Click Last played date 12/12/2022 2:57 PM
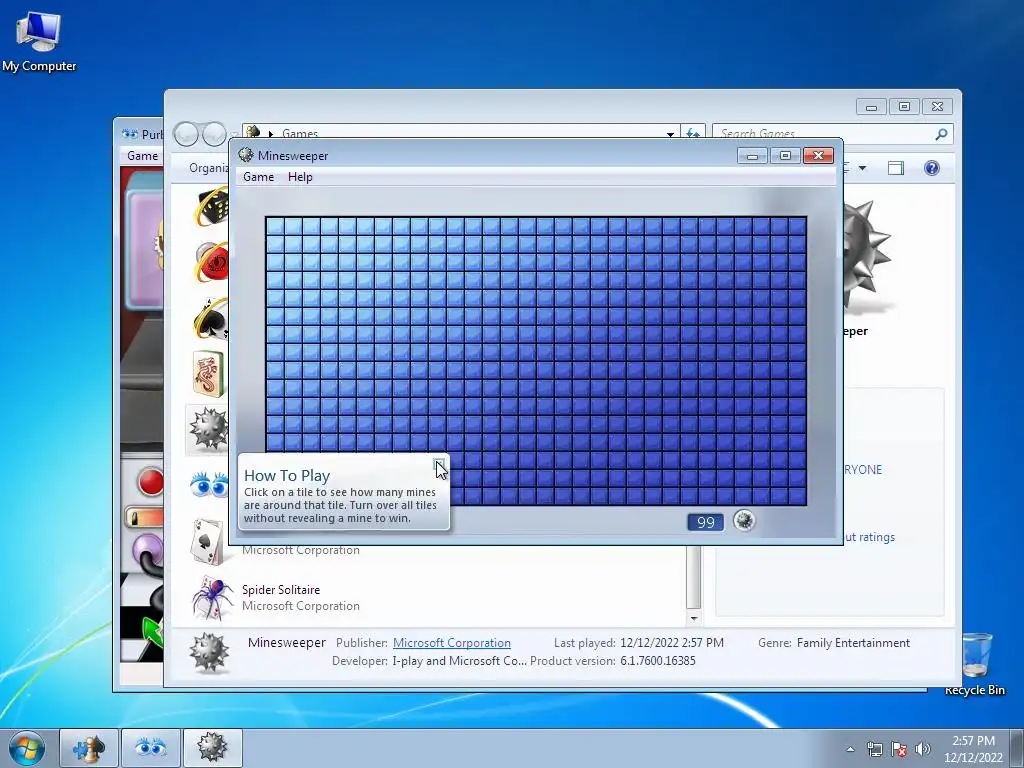1024x768 pixels. [x=671, y=643]
